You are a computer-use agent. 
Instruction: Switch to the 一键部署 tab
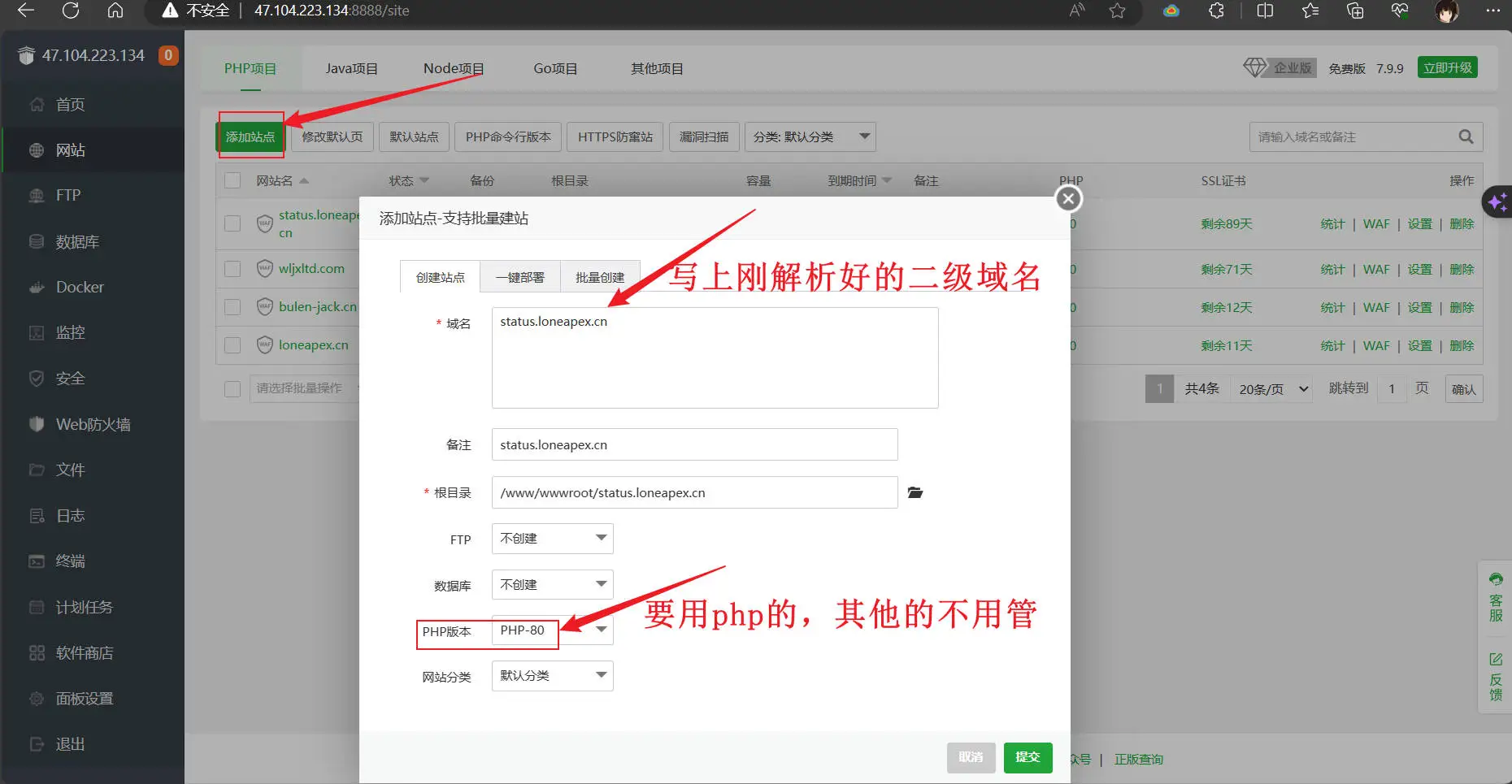(x=519, y=277)
